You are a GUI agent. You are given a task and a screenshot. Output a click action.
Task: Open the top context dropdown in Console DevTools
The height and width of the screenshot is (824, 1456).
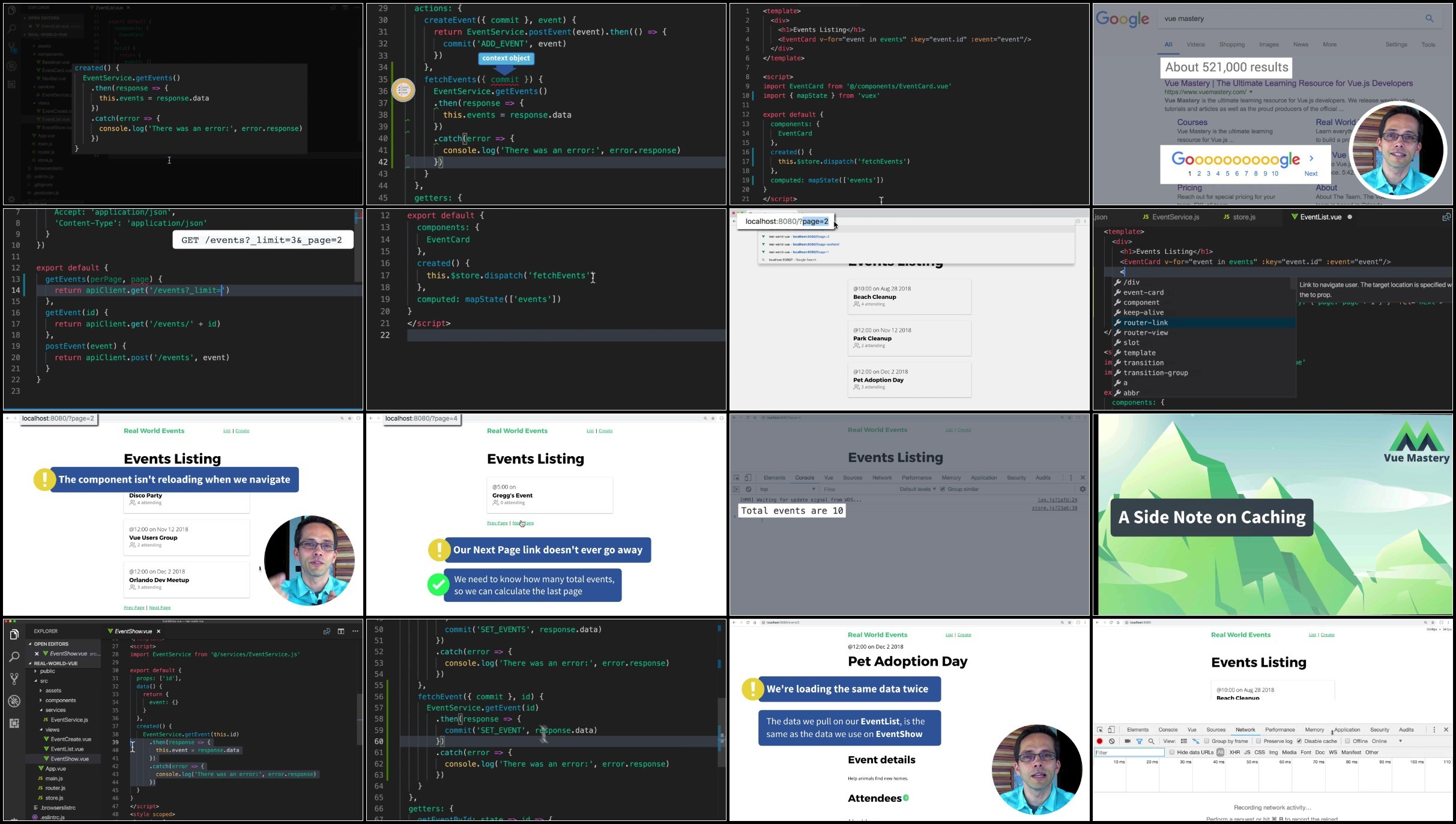[787, 489]
